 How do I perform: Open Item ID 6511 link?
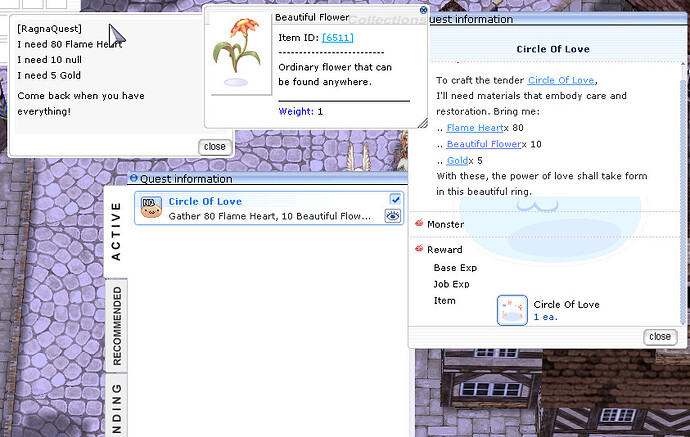[338, 38]
